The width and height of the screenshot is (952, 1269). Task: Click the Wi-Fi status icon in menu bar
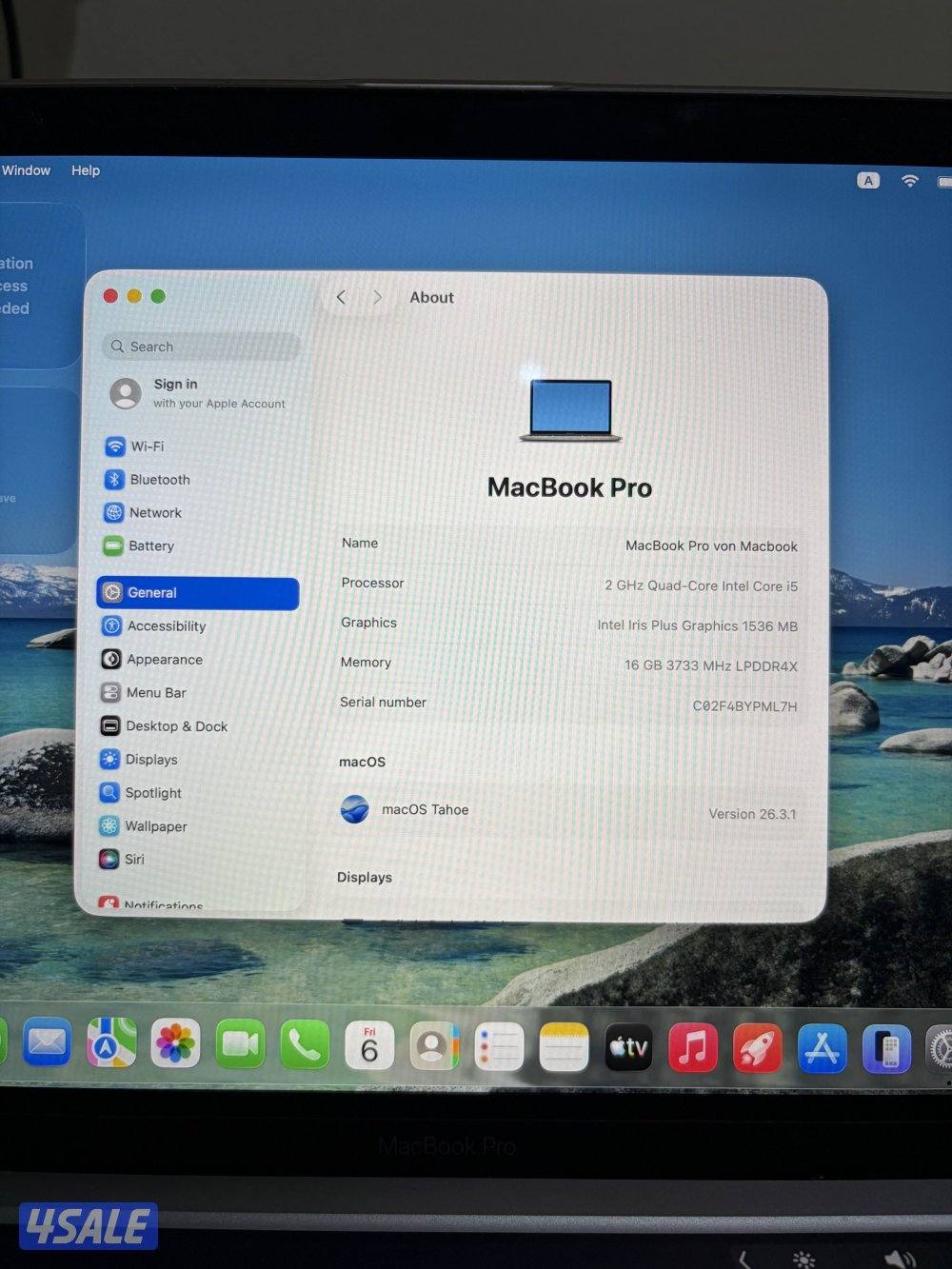(x=910, y=181)
